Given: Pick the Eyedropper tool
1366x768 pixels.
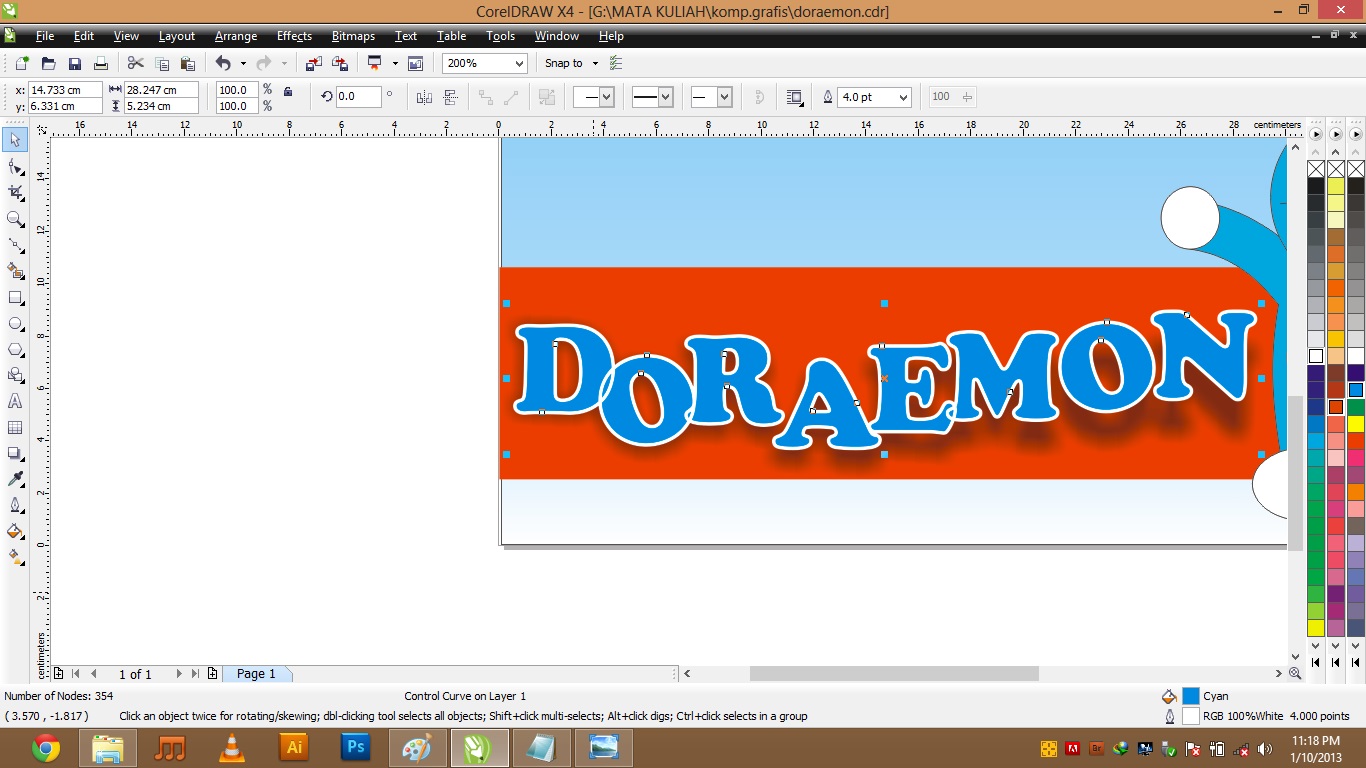Looking at the screenshot, I should [x=15, y=479].
